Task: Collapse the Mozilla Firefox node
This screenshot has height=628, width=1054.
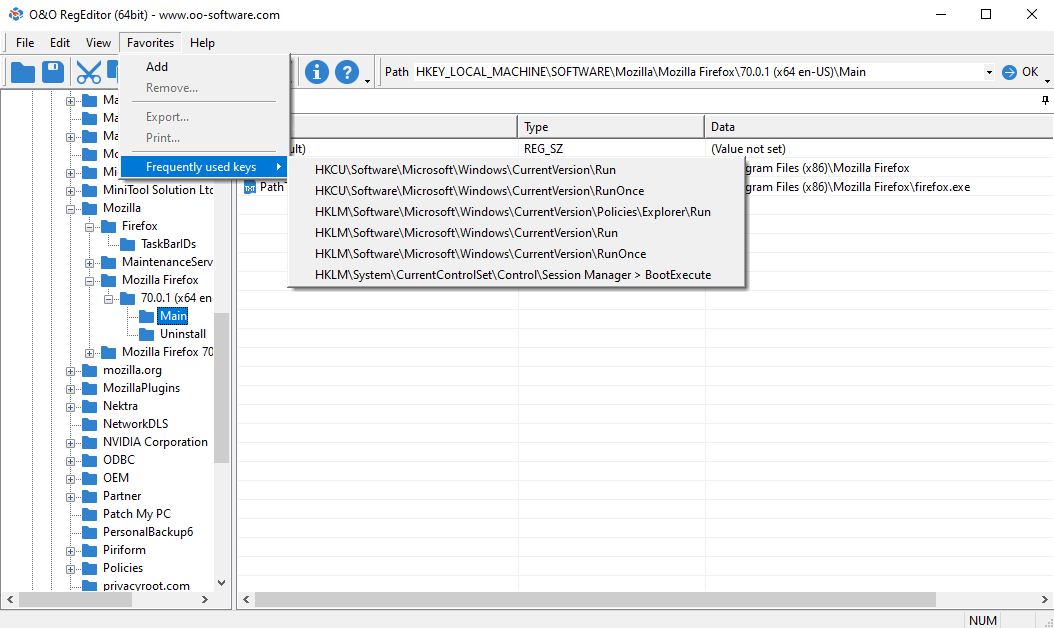Action: tap(89, 281)
